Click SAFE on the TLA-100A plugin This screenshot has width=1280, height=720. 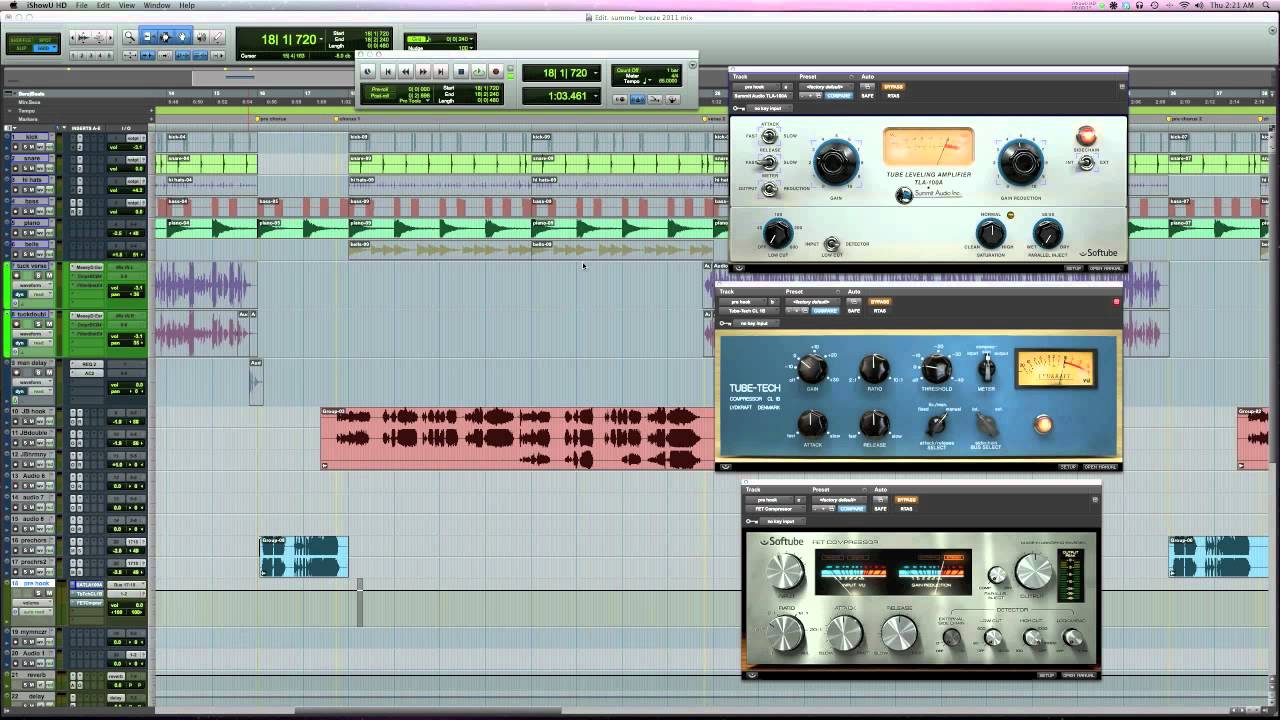point(867,96)
